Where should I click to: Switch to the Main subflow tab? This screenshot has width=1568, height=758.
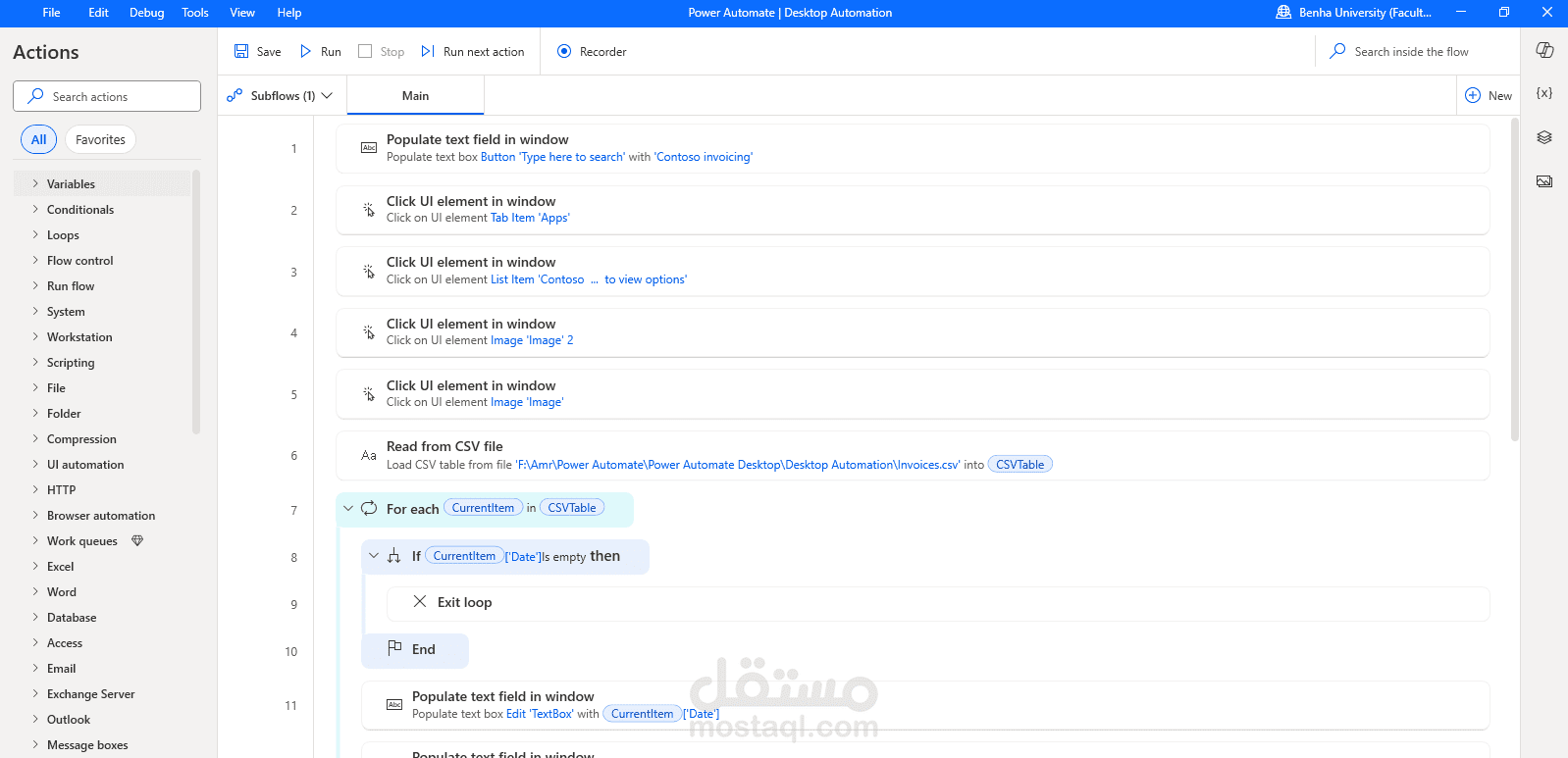tap(415, 95)
